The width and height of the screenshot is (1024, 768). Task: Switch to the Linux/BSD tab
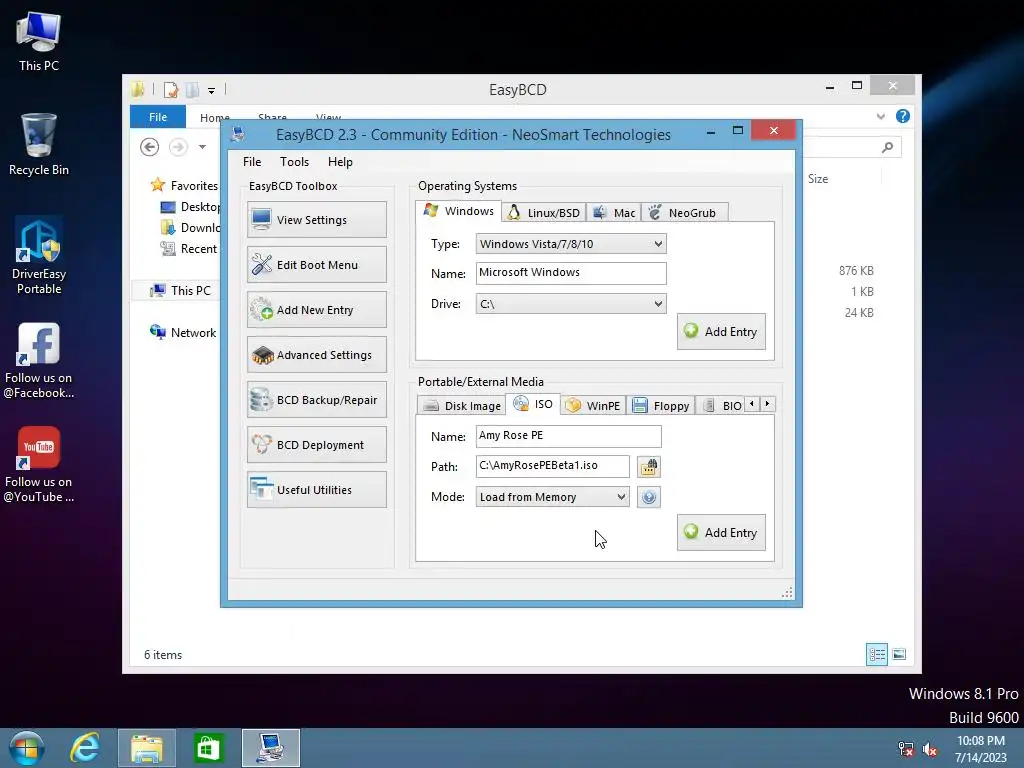543,213
